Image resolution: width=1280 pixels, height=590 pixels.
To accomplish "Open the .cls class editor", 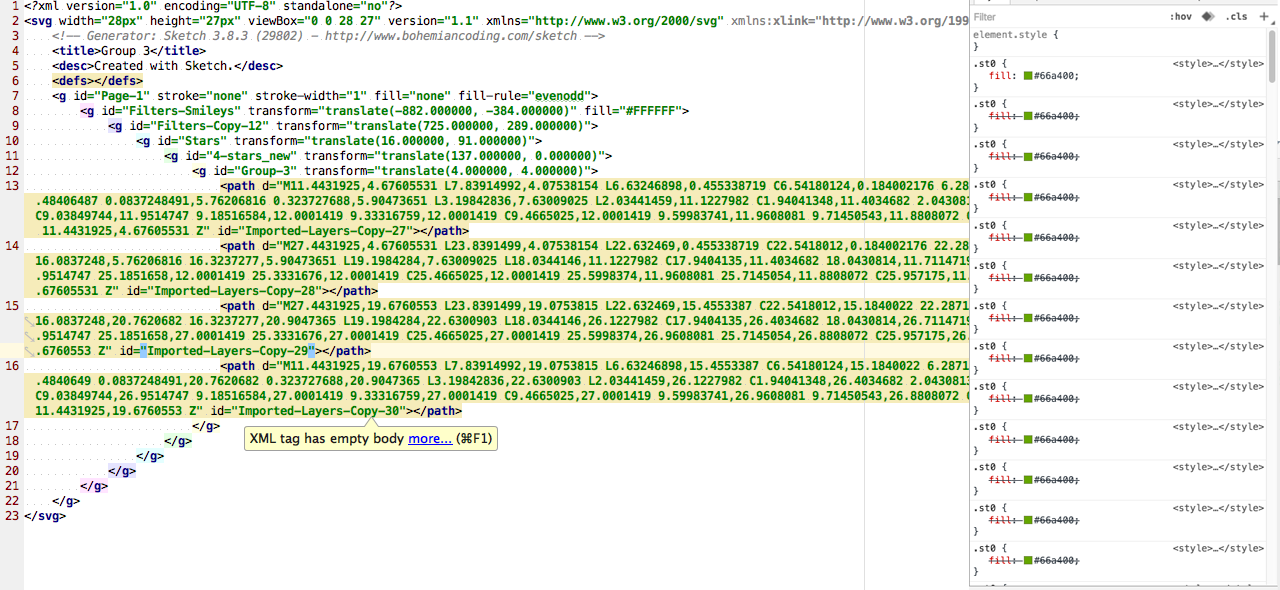I will pos(1237,17).
